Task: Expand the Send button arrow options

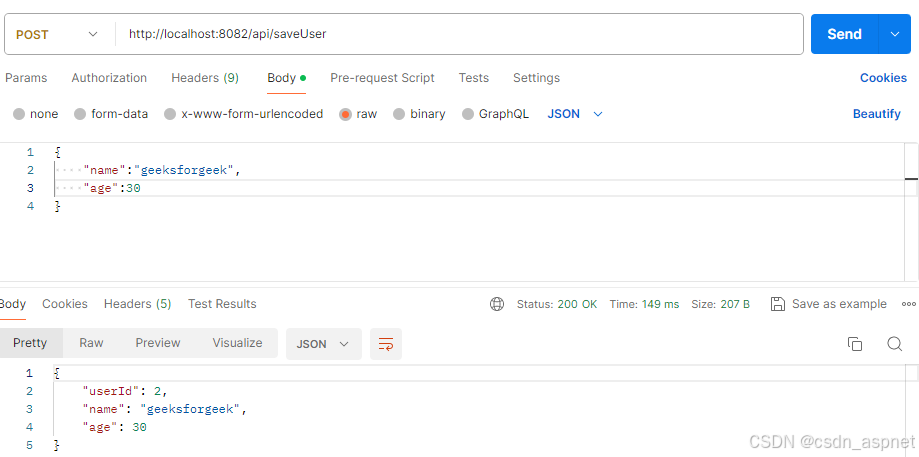Action: (x=895, y=34)
